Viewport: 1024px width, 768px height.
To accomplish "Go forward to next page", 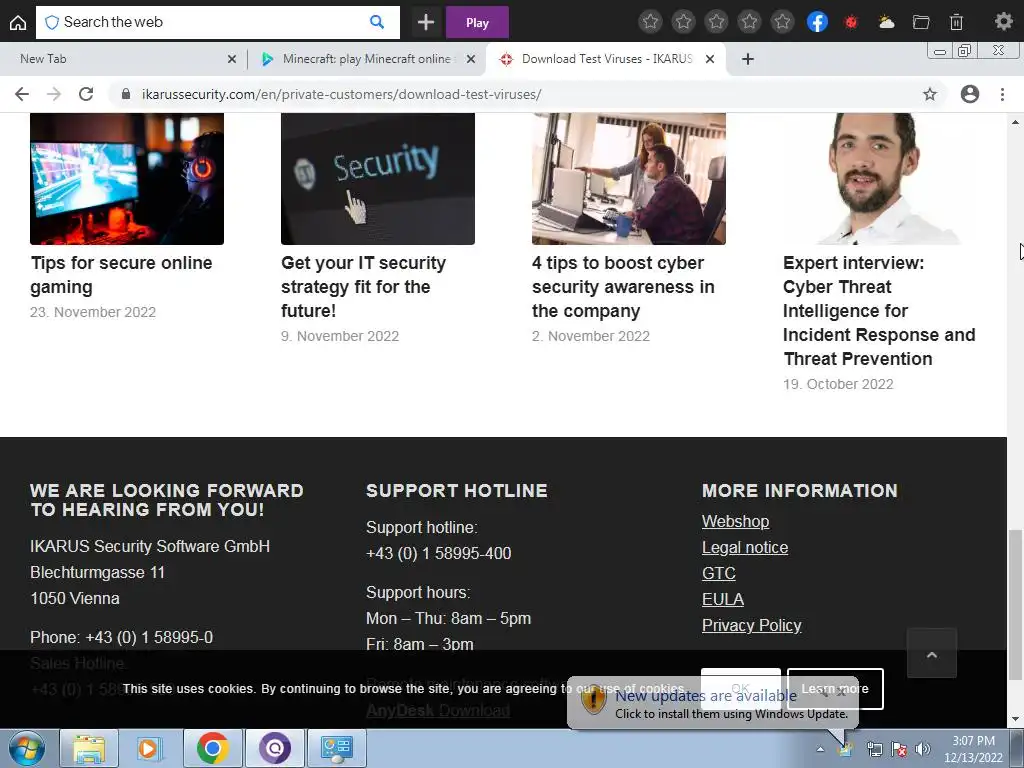I will pyautogui.click(x=54, y=94).
